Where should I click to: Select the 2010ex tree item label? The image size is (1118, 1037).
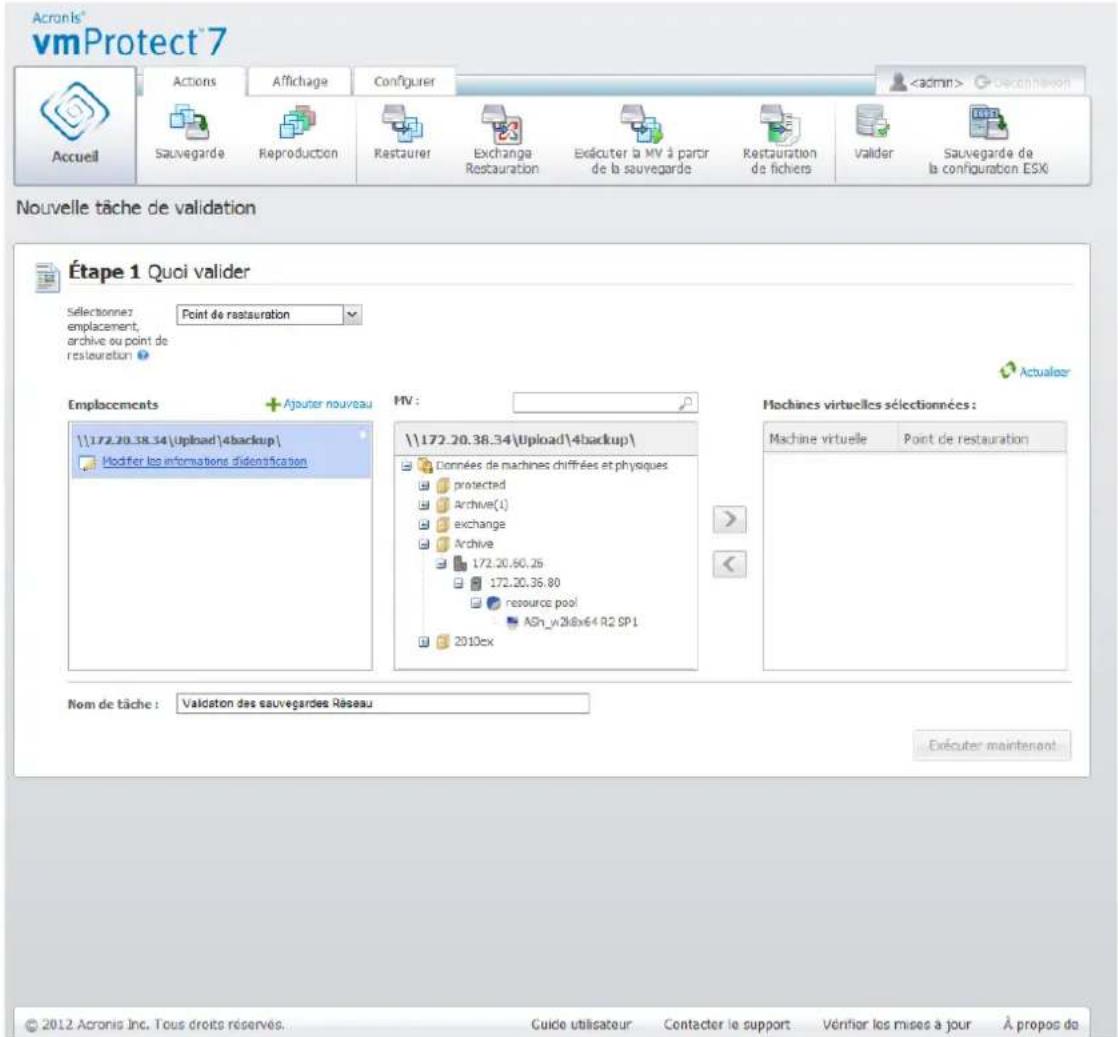tap(473, 642)
